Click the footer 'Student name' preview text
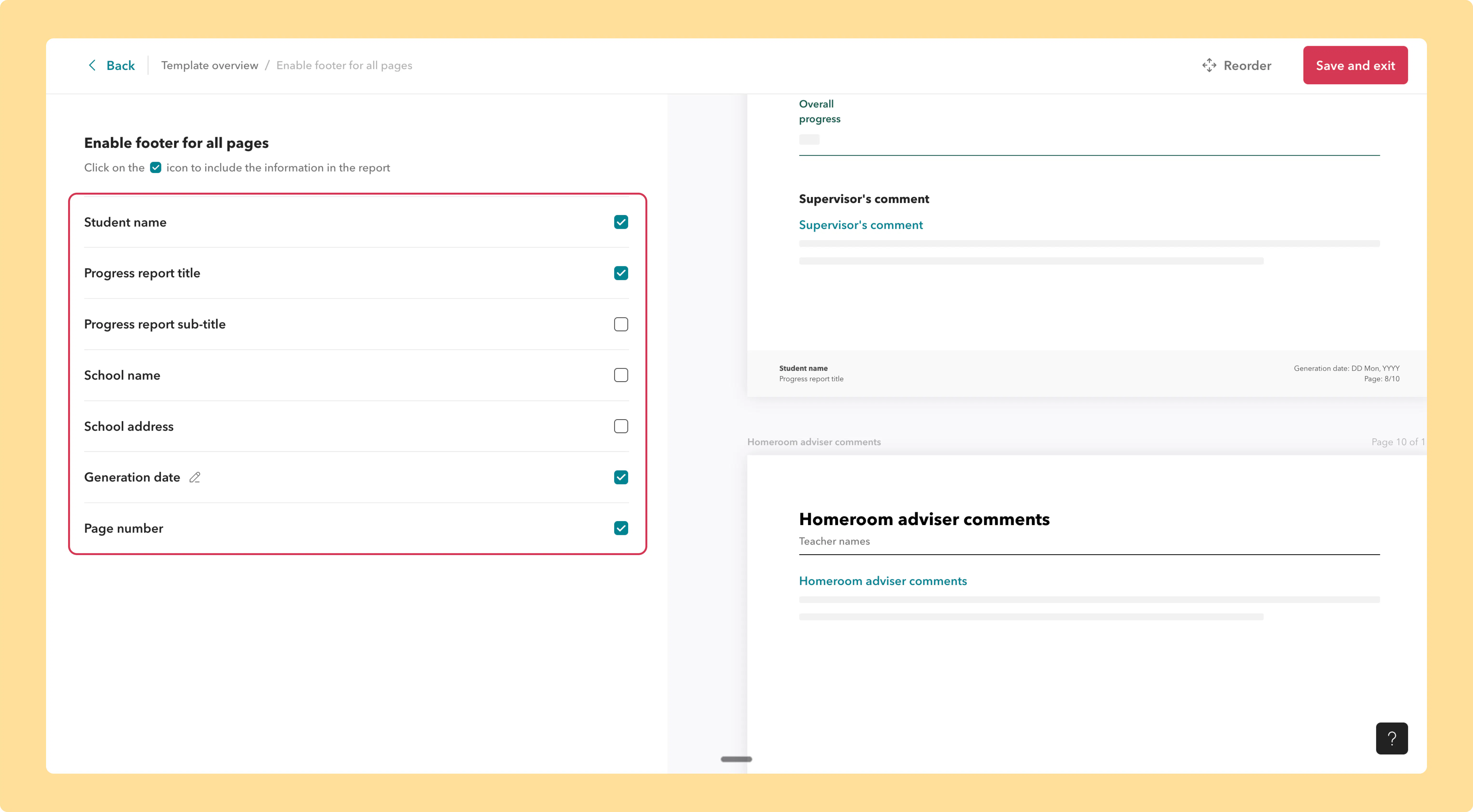1473x812 pixels. [x=803, y=368]
